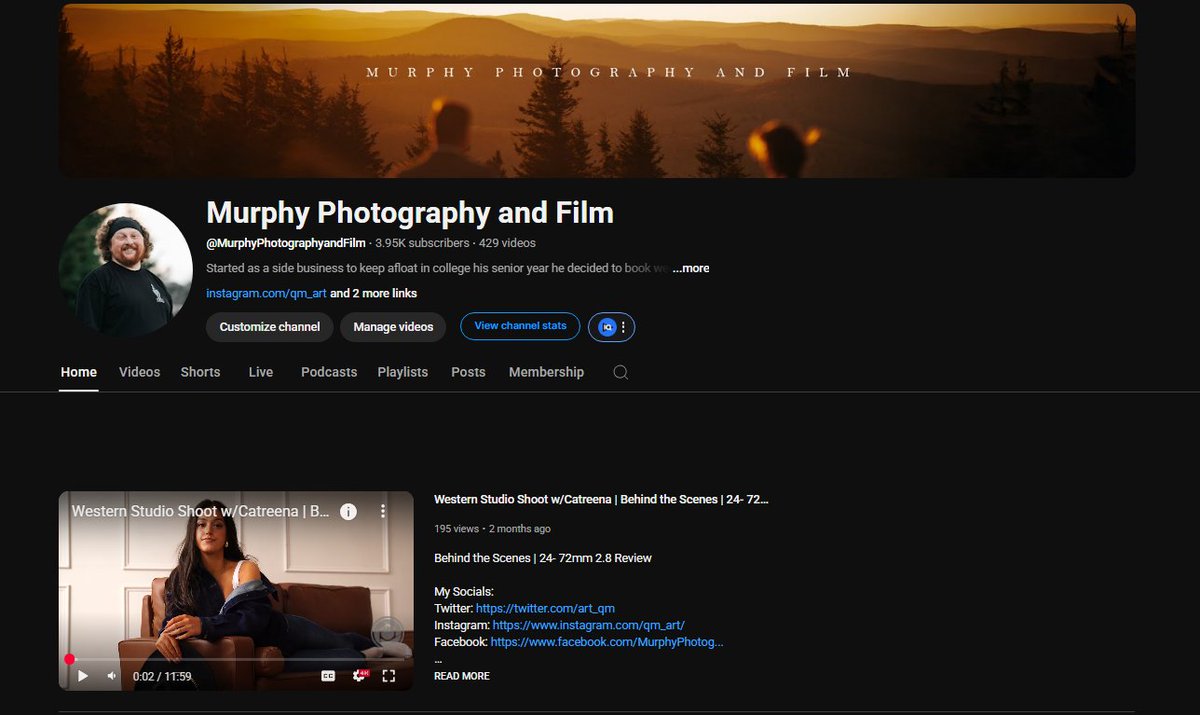The width and height of the screenshot is (1200, 715).
Task: Play the Western Studio Shoot video
Action: point(83,676)
